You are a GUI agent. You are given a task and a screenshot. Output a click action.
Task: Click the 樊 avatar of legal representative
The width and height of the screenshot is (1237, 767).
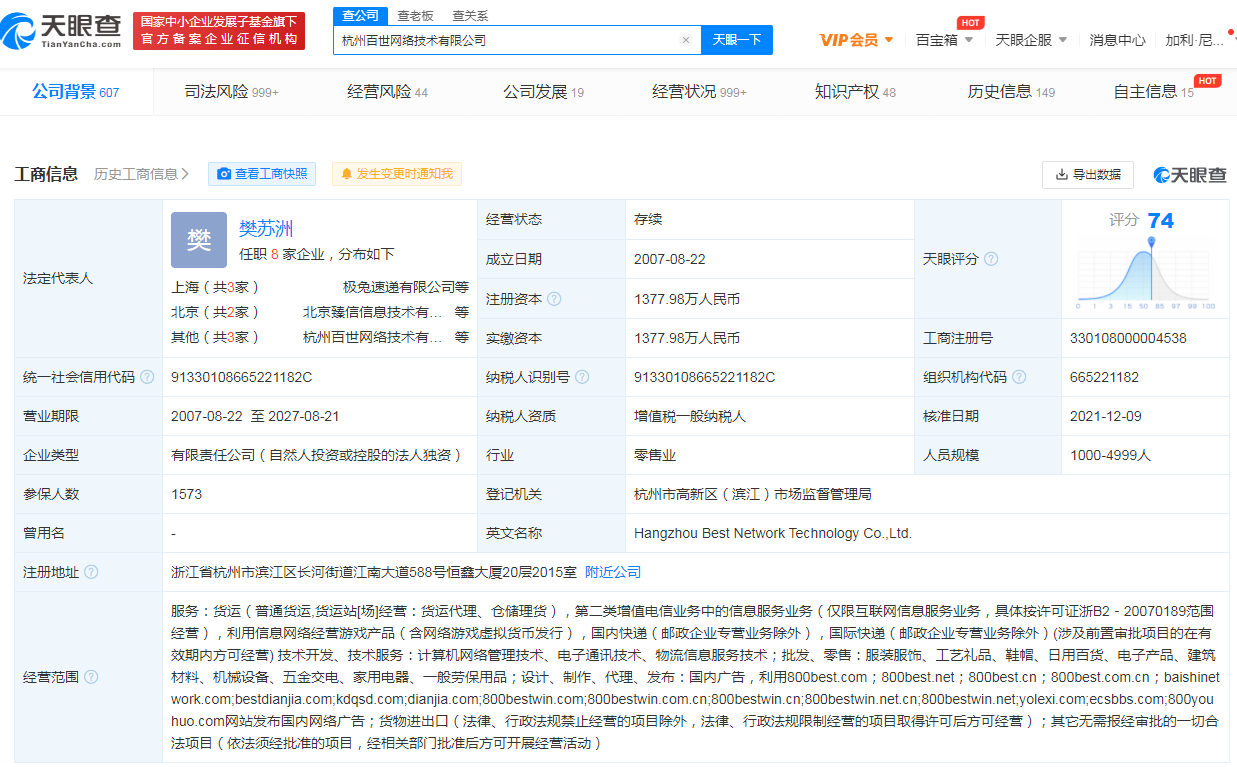[x=199, y=240]
